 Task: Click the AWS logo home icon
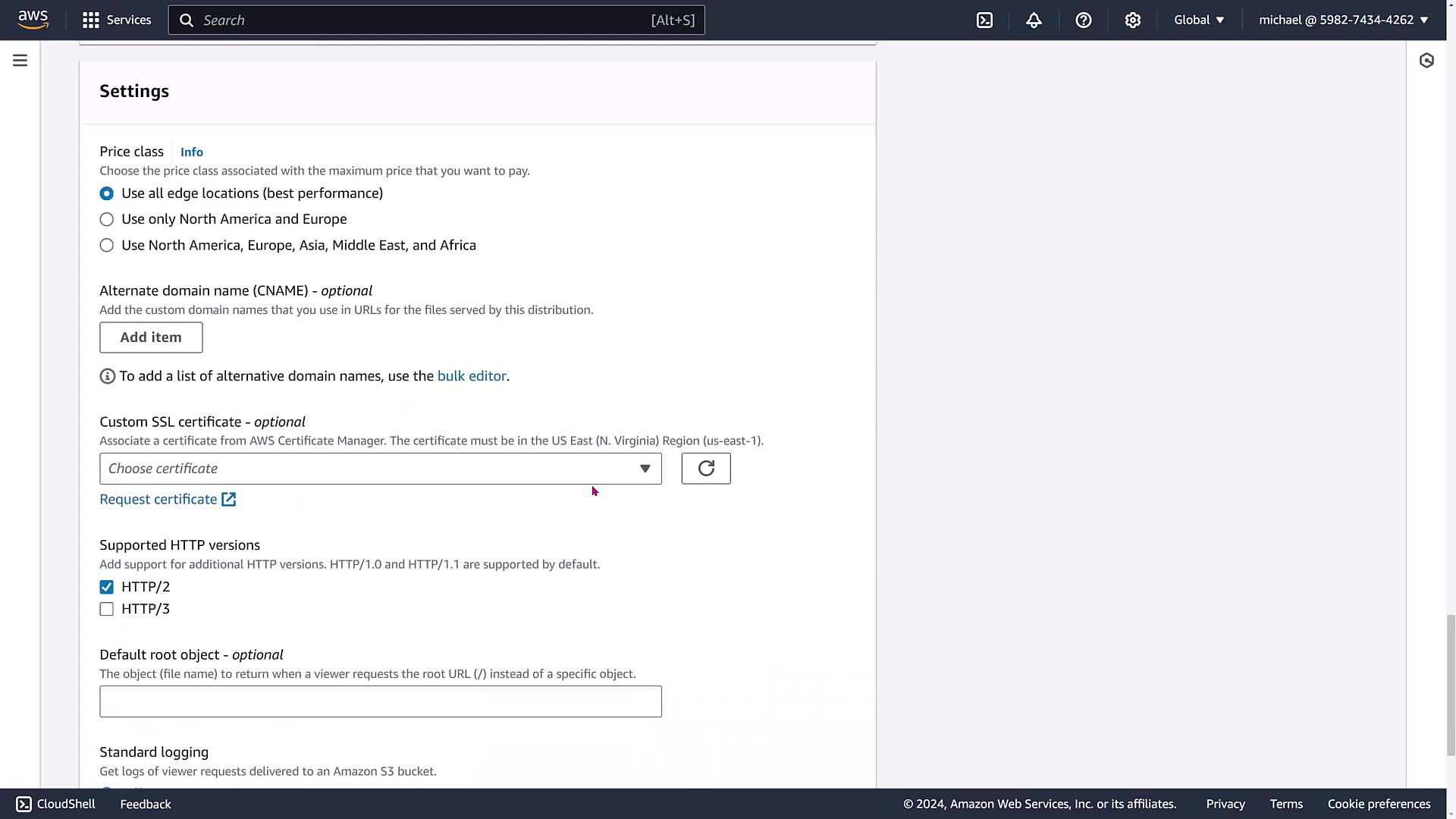coord(33,20)
